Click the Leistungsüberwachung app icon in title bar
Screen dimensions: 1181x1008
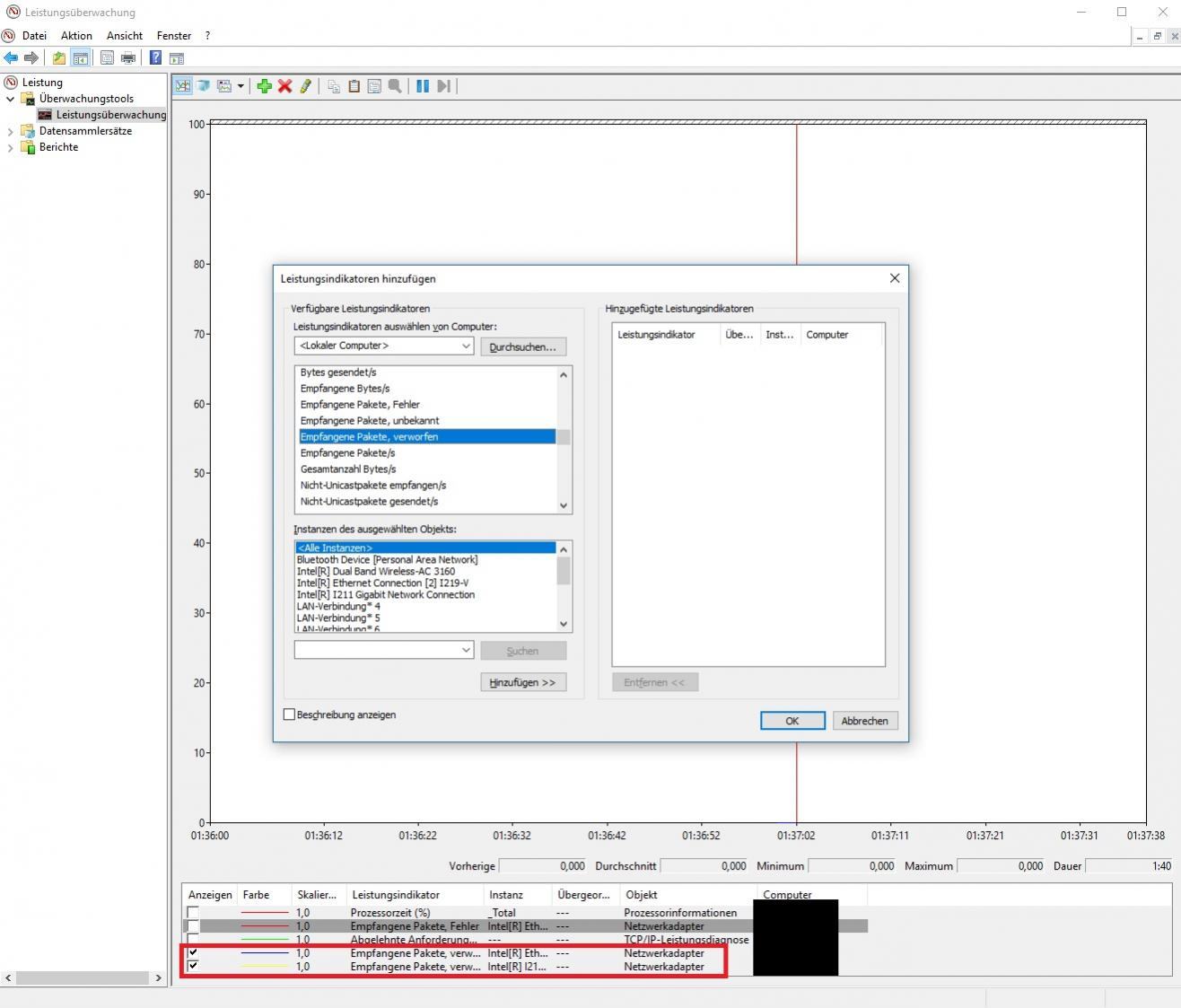coord(13,12)
